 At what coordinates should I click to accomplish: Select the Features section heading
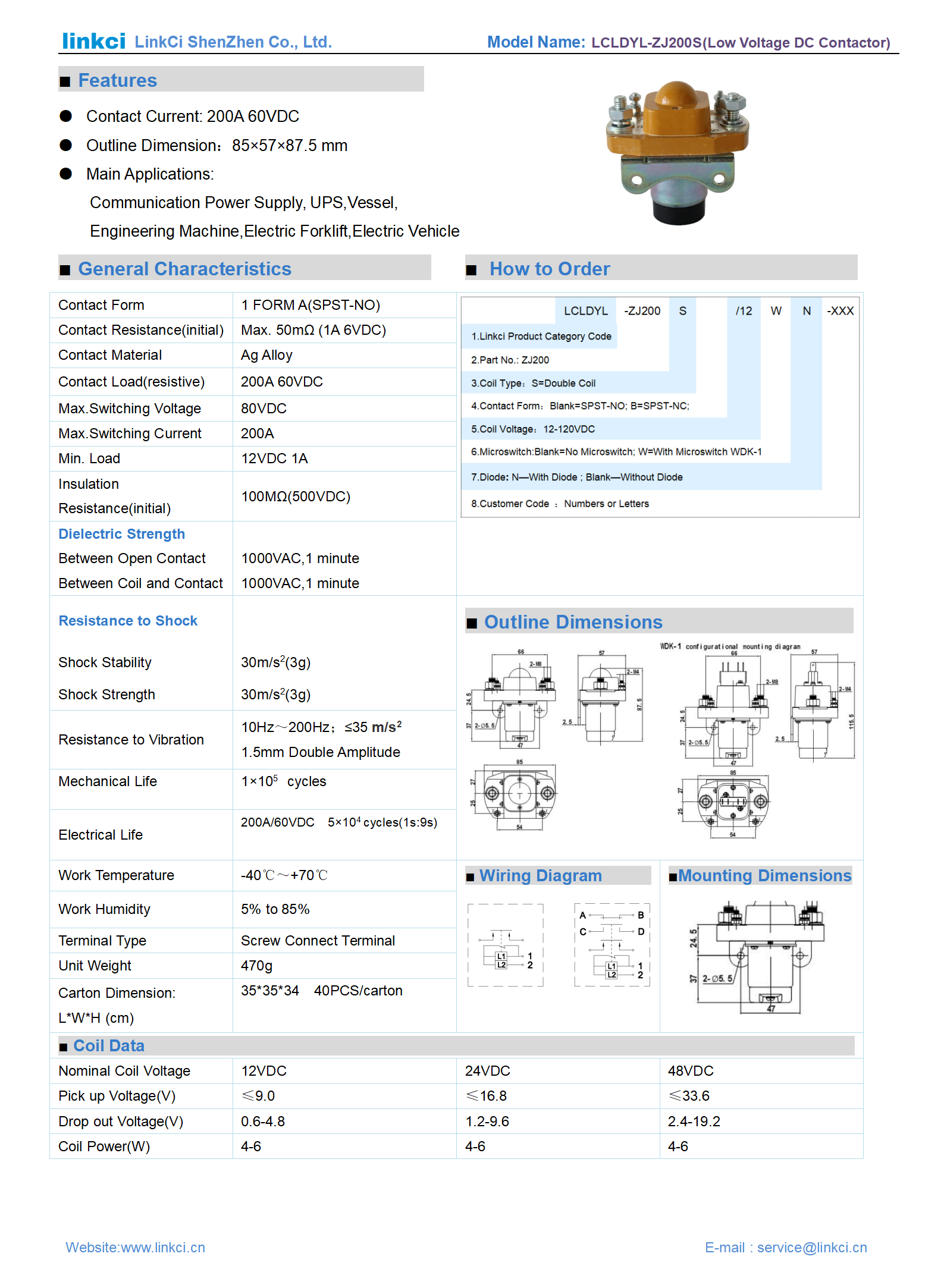tap(117, 80)
